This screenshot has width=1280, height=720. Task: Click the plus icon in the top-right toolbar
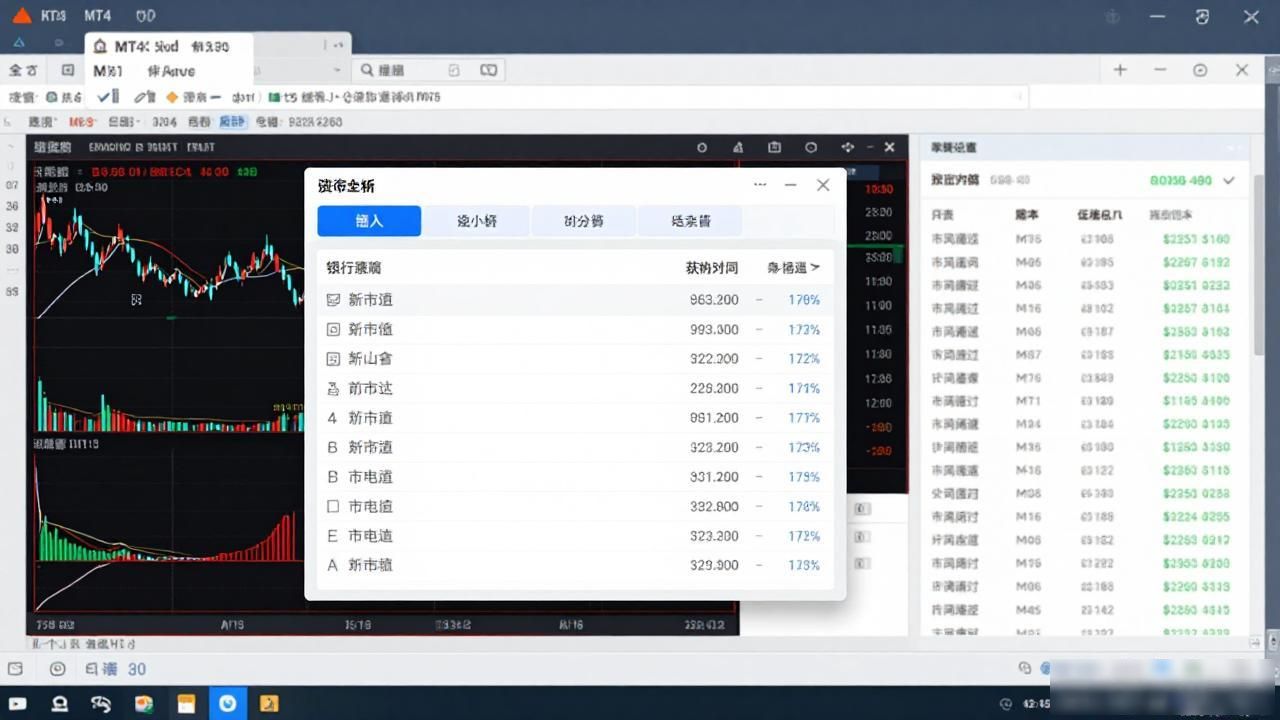[x=1120, y=70]
